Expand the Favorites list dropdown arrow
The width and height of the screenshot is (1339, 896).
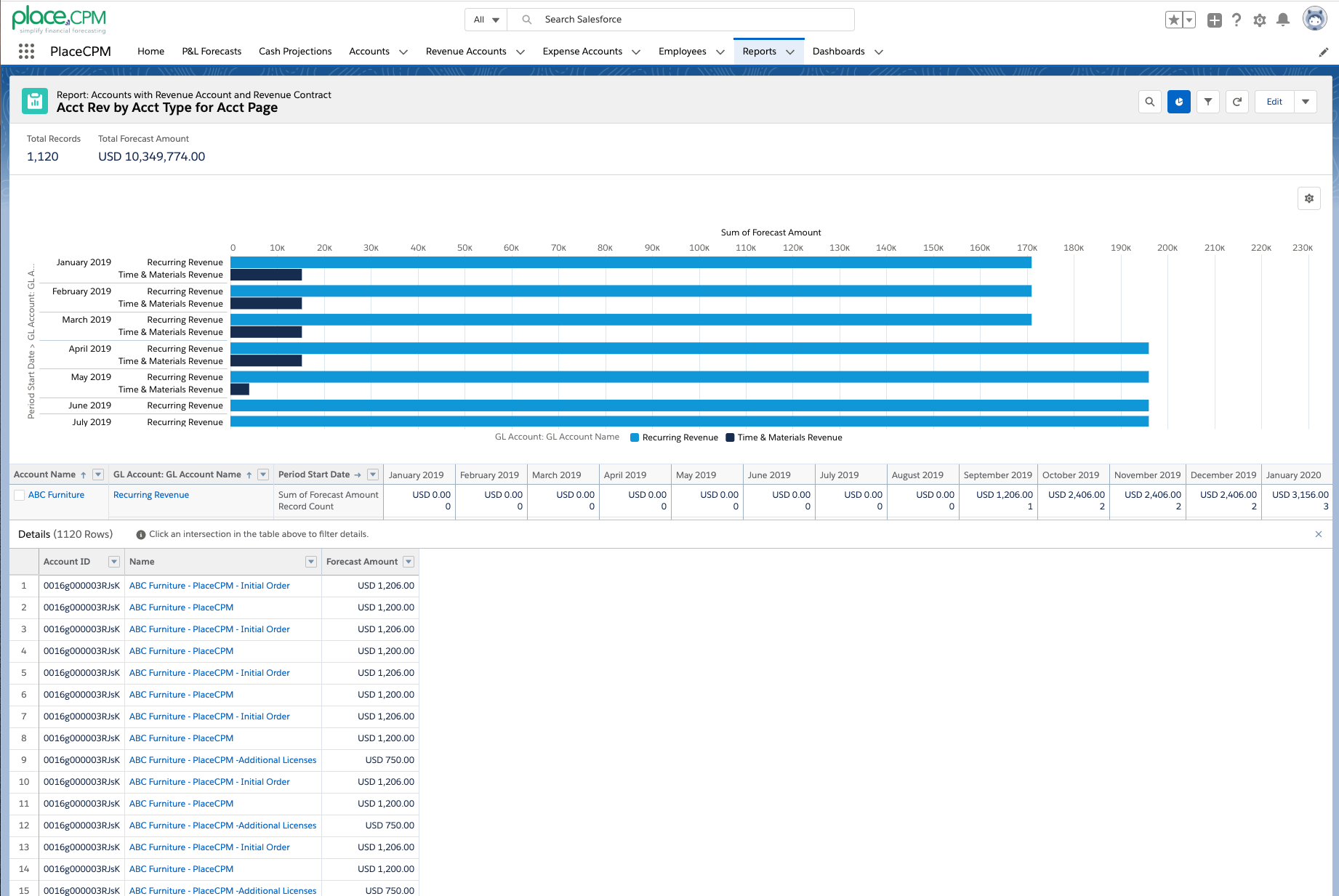click(1189, 20)
